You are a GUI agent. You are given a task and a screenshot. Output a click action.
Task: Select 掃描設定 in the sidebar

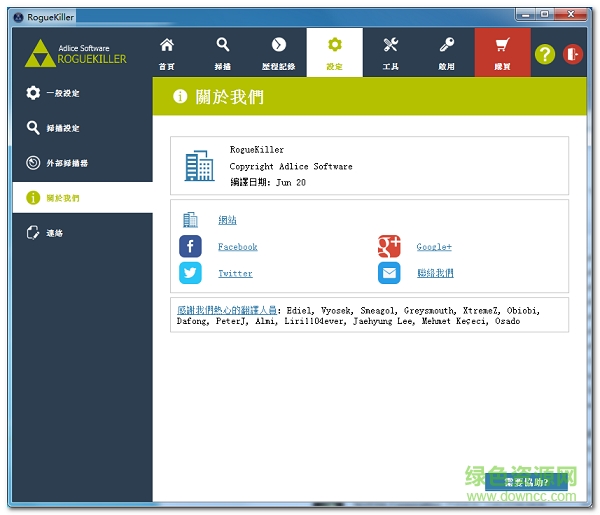point(82,128)
